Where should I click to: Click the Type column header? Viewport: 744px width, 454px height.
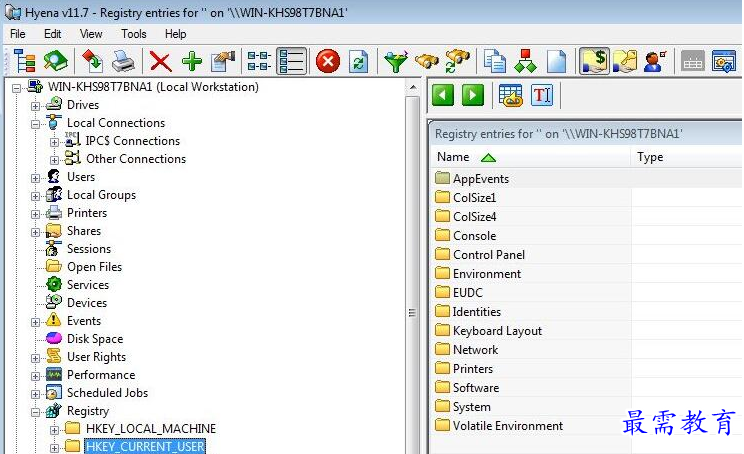point(650,157)
